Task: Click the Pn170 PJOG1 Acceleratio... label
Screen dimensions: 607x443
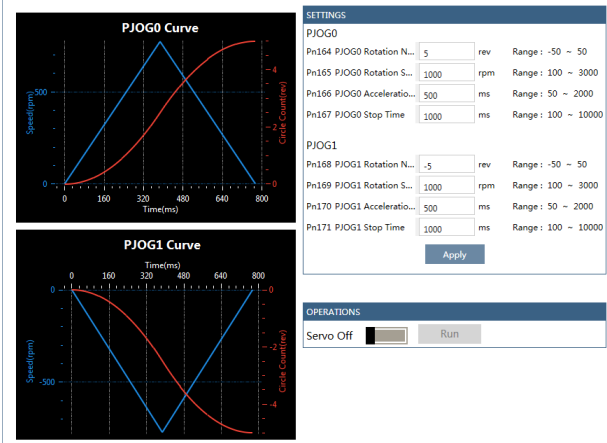Action: click(360, 206)
